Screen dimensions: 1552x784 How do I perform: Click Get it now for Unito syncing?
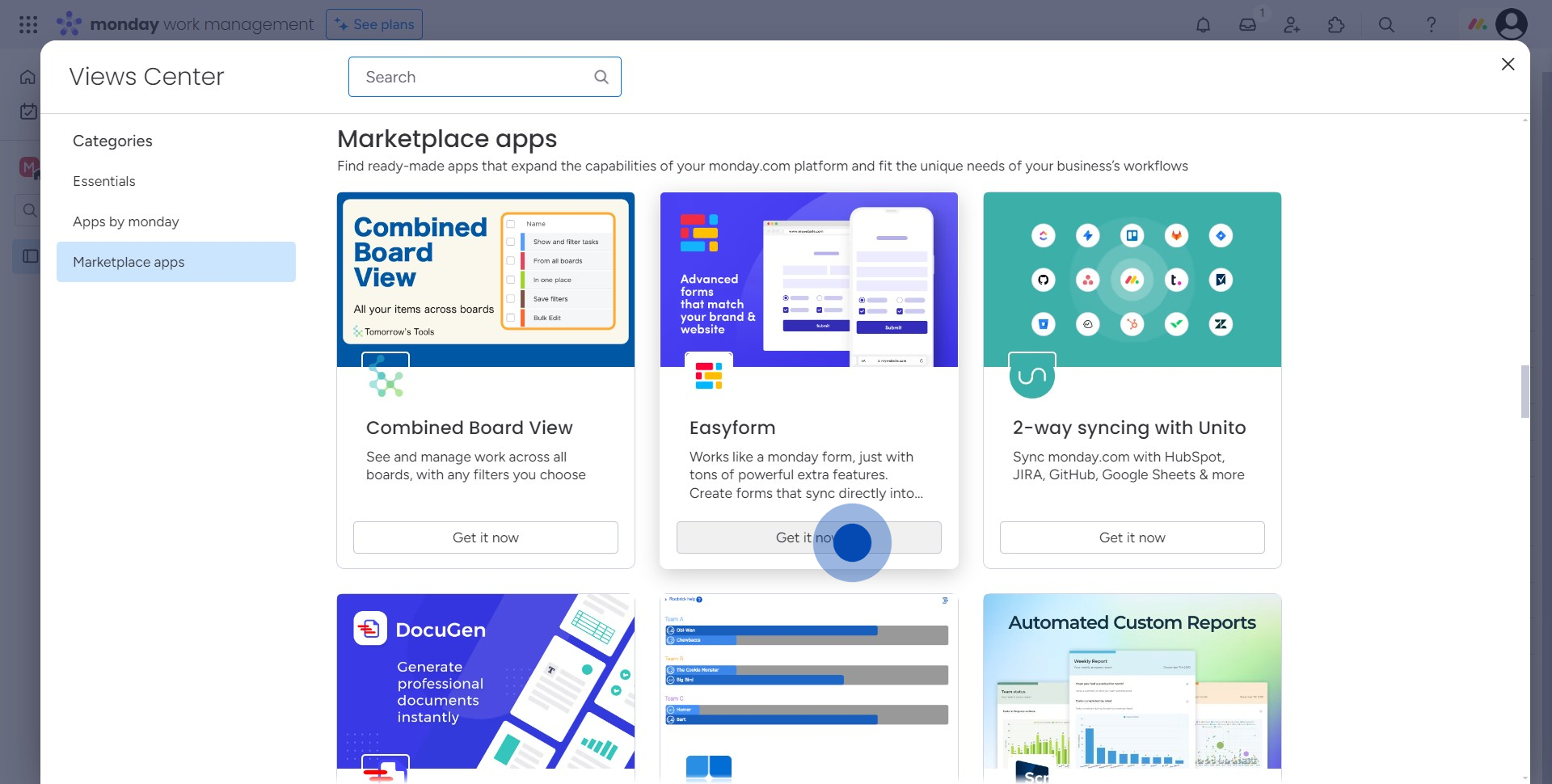(x=1132, y=537)
